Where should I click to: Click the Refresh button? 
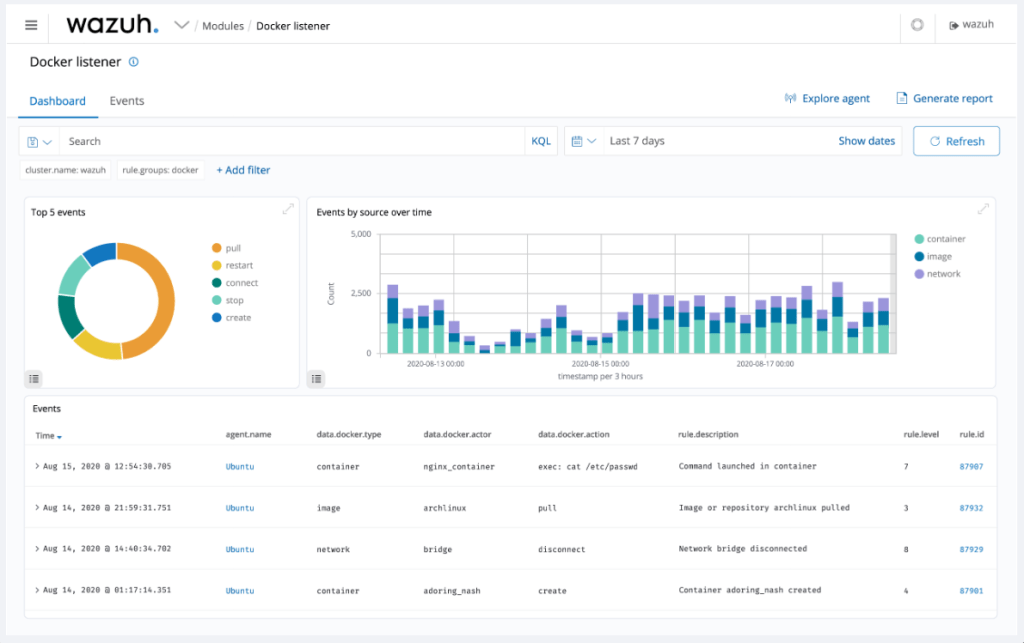coord(956,141)
